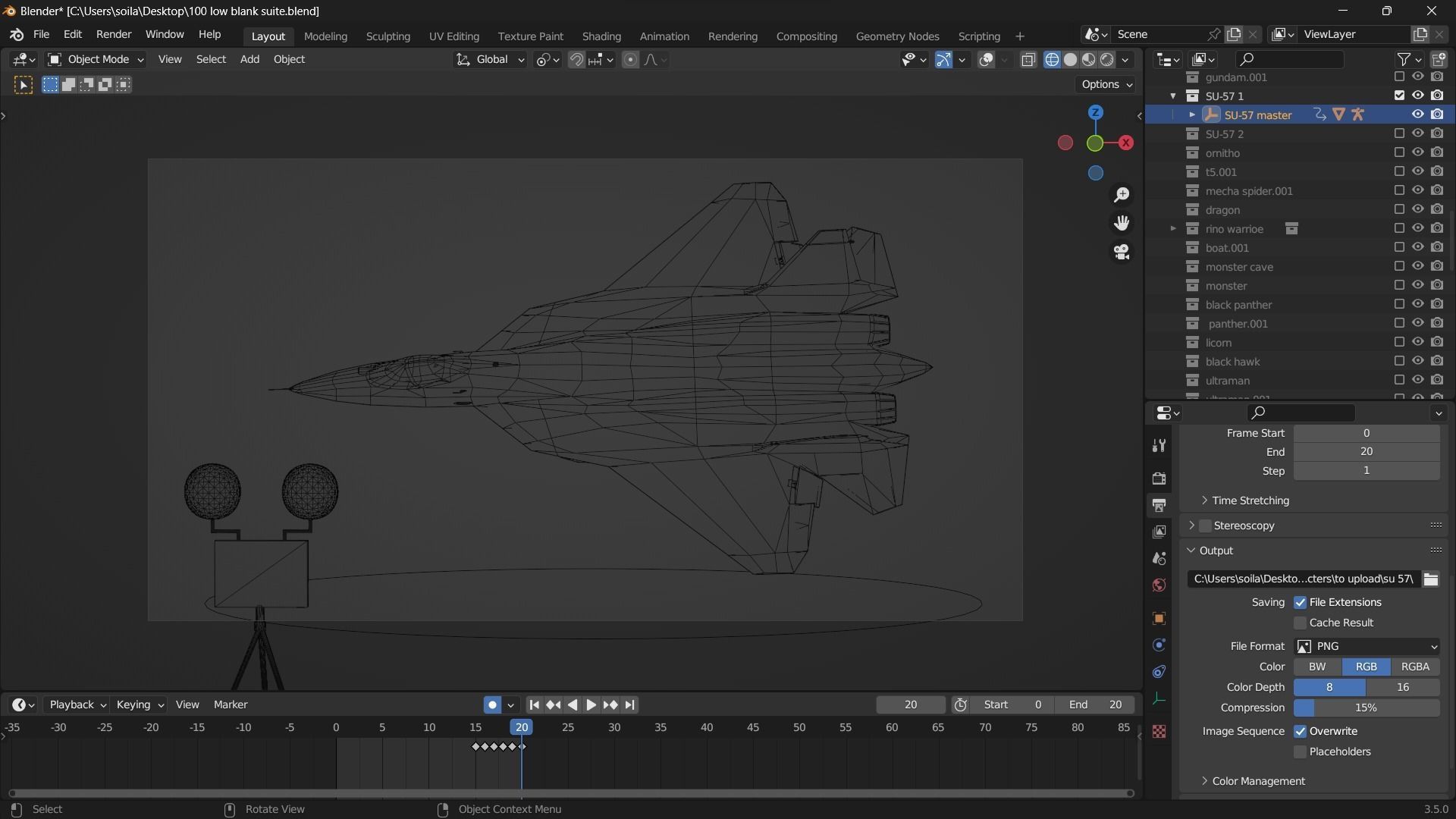Screen dimensions: 1456x819
Task: Switch to rendered viewport shading
Action: coord(1107,60)
